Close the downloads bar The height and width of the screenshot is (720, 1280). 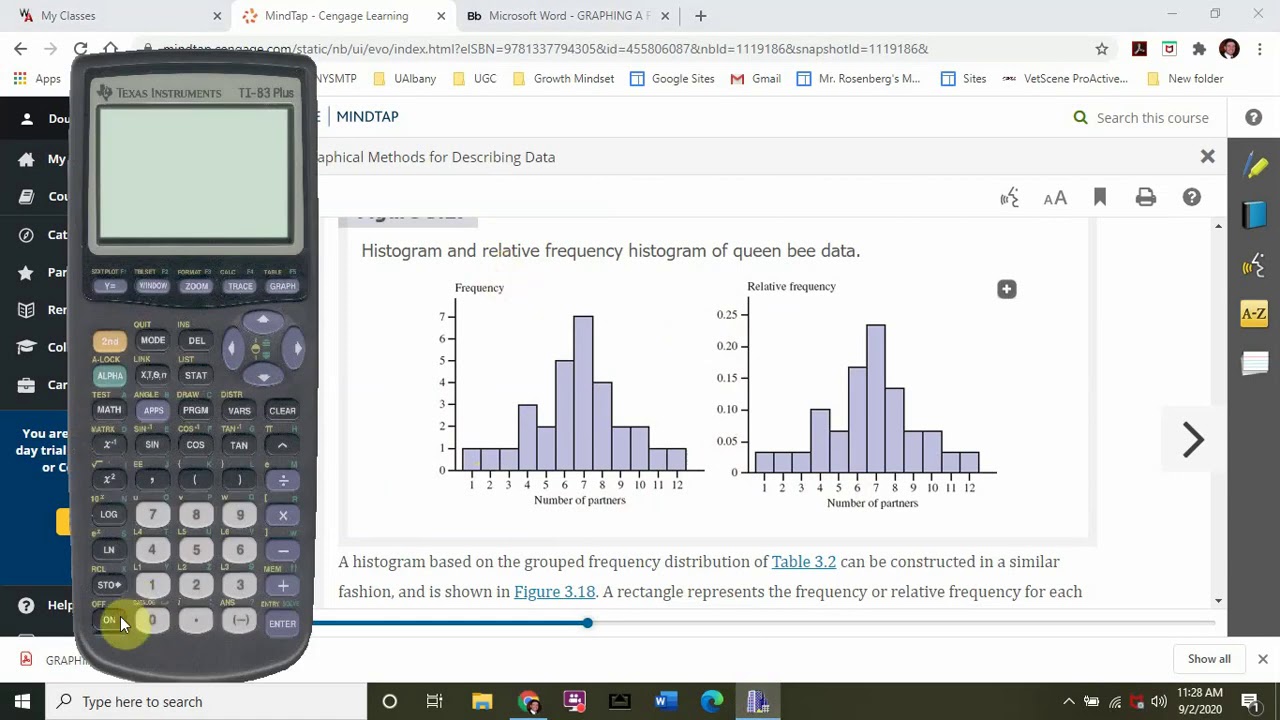coord(1262,659)
